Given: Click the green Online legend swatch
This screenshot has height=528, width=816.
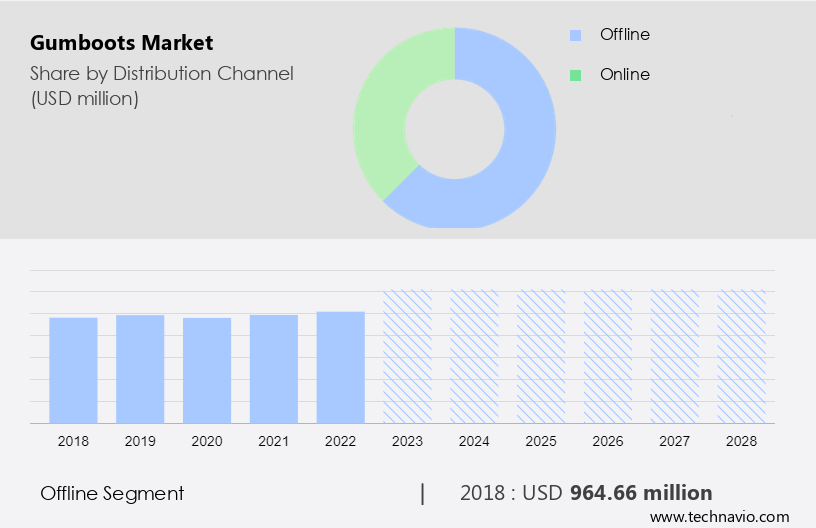Looking at the screenshot, I should coord(575,75).
